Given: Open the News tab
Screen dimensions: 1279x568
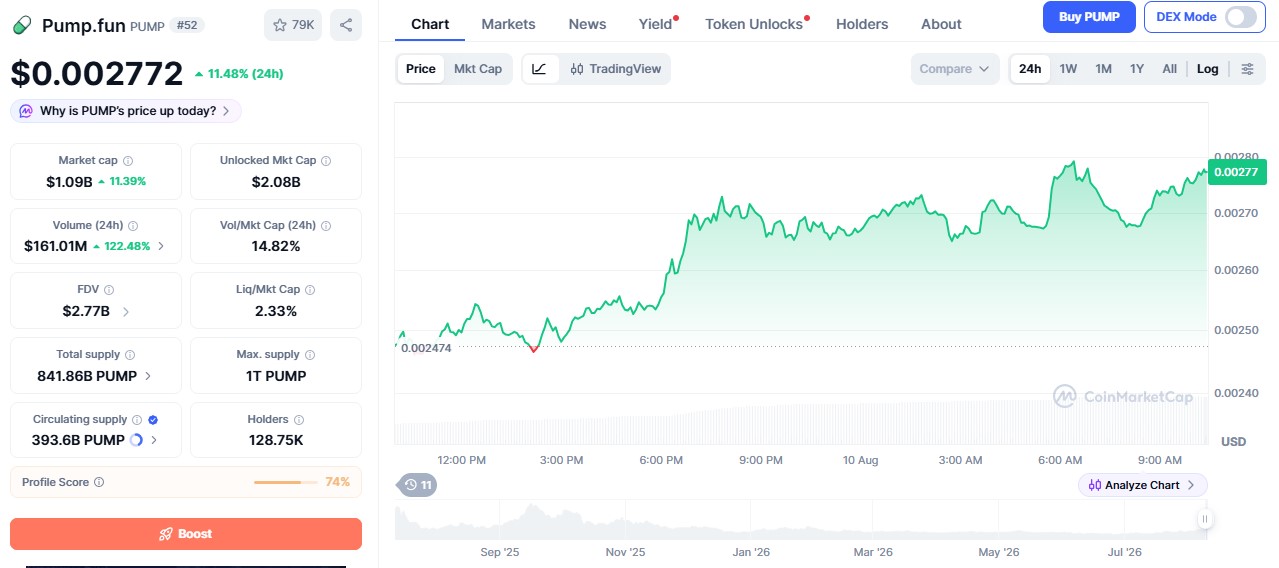Looking at the screenshot, I should point(587,24).
